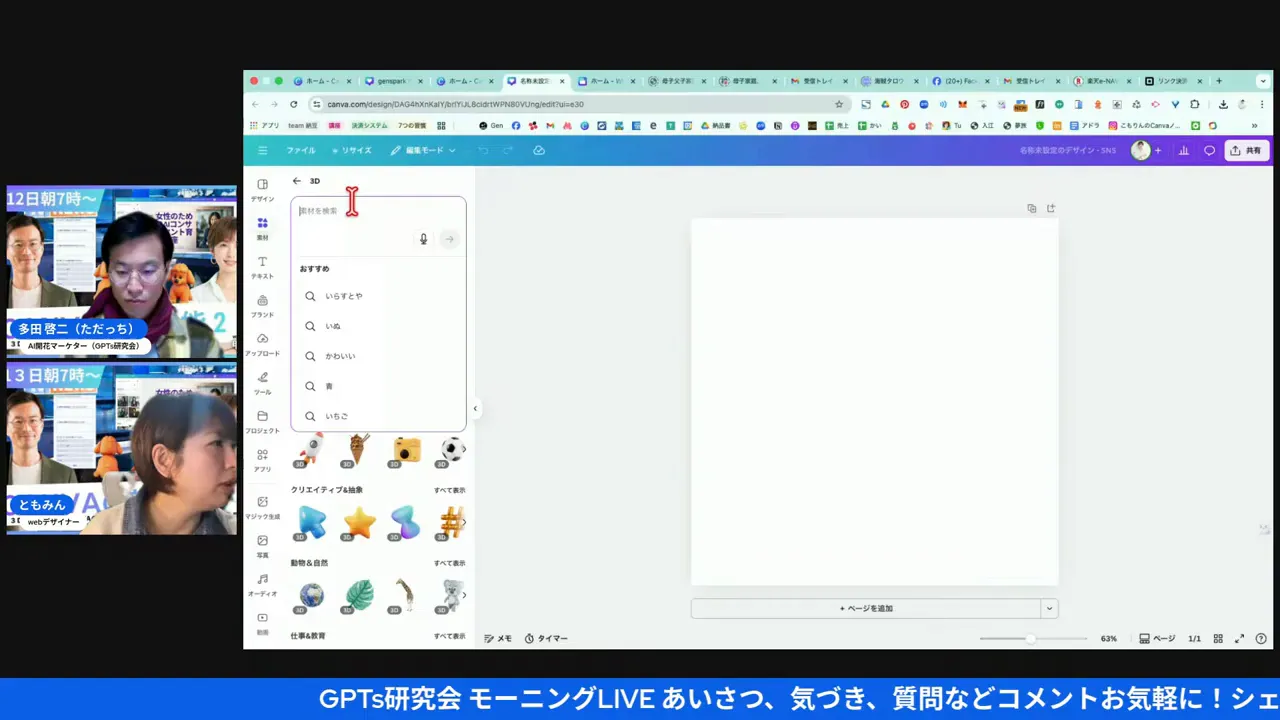The width and height of the screenshot is (1280, 720).
Task: Collapse the 3D elements panel with the chevron
Action: tap(475, 408)
